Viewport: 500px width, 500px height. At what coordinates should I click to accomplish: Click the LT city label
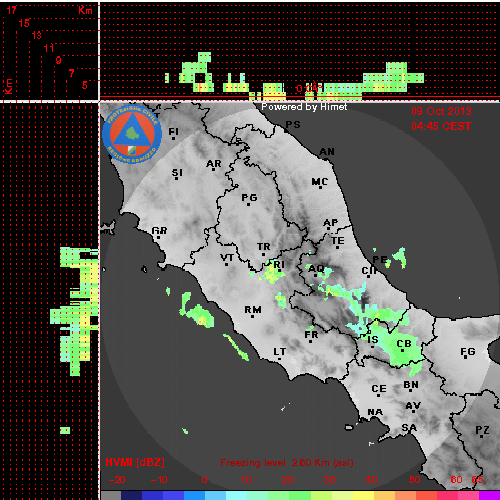tap(280, 352)
